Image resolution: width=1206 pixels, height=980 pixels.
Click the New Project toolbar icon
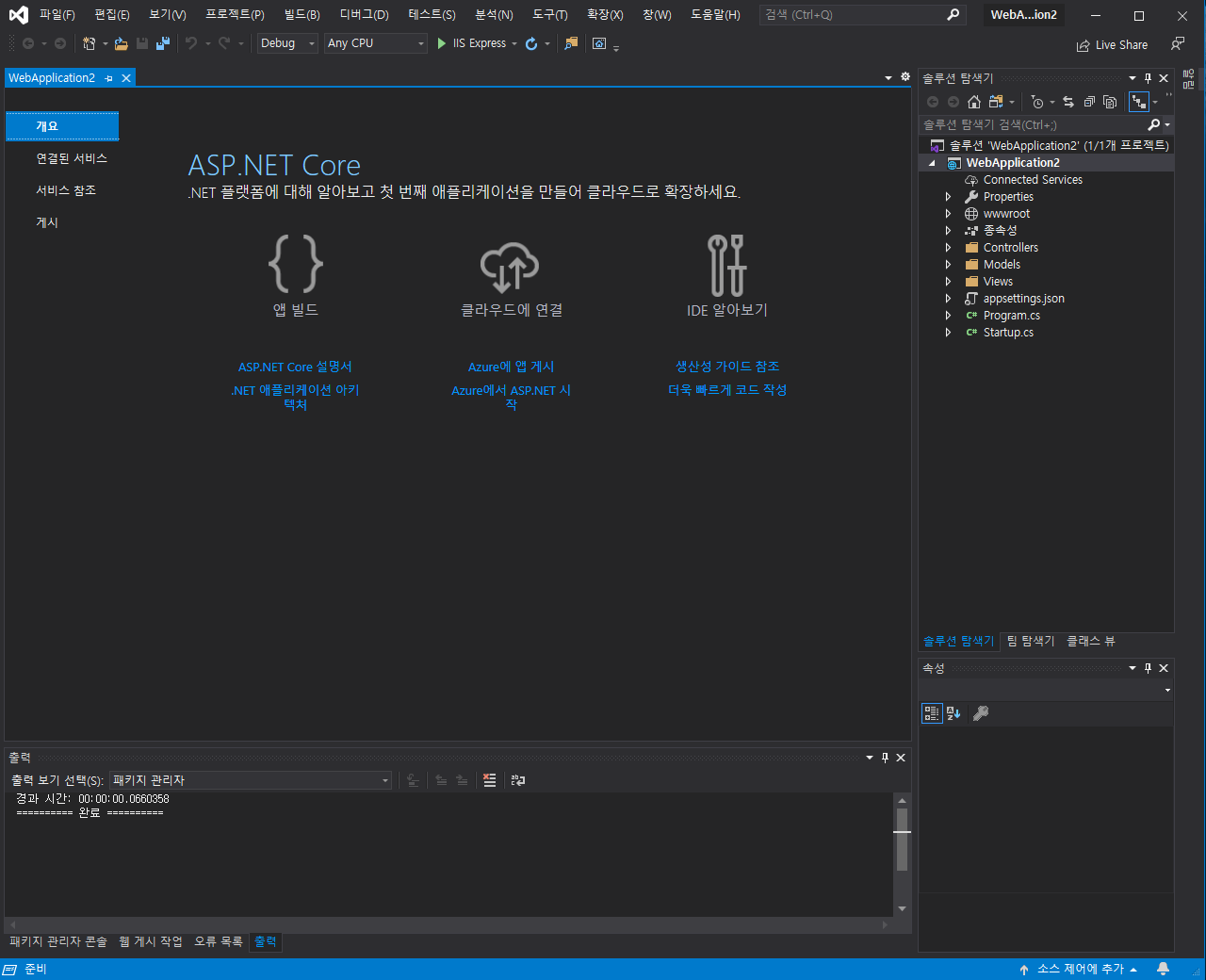pos(89,43)
